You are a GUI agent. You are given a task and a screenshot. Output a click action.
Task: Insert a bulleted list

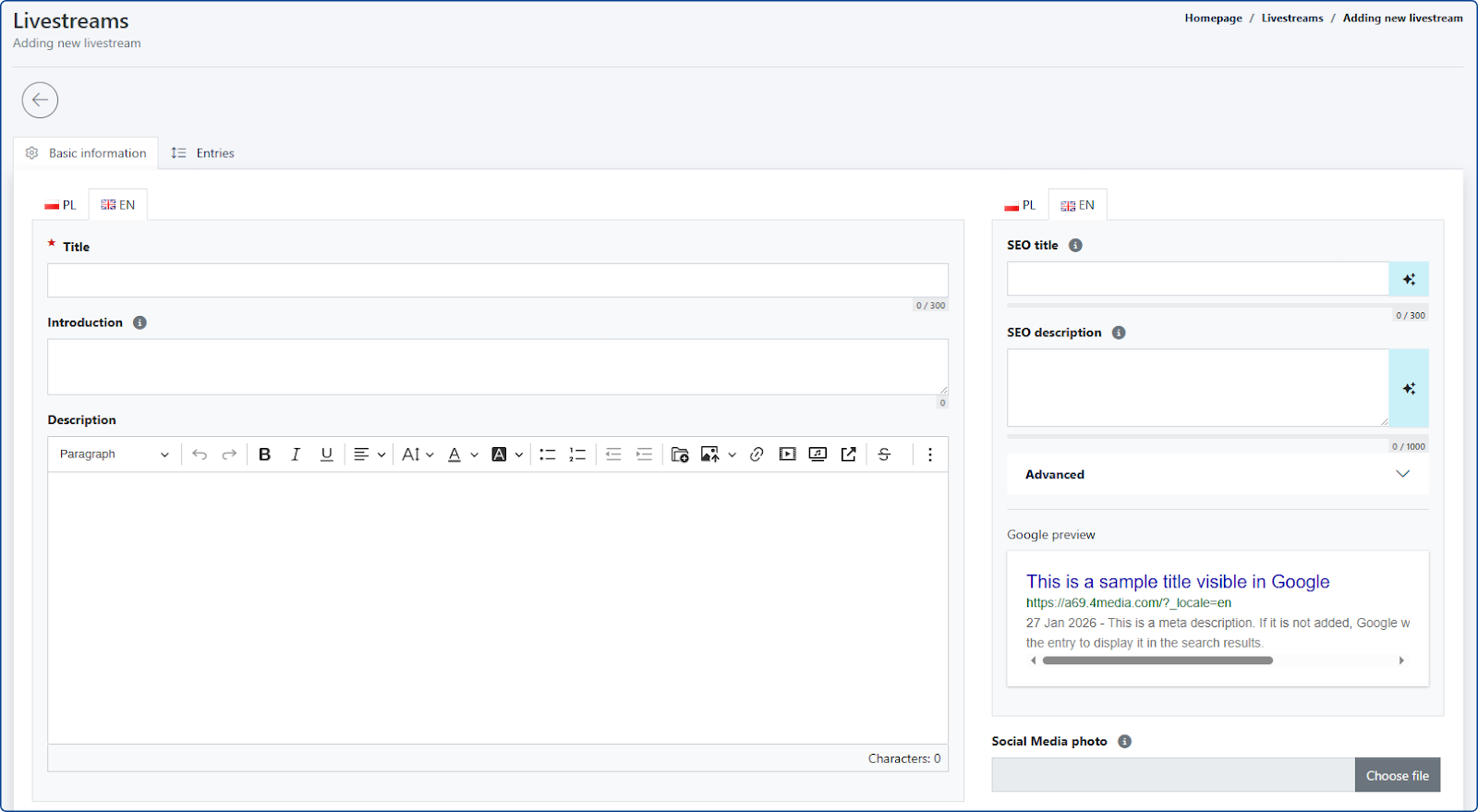tap(547, 454)
